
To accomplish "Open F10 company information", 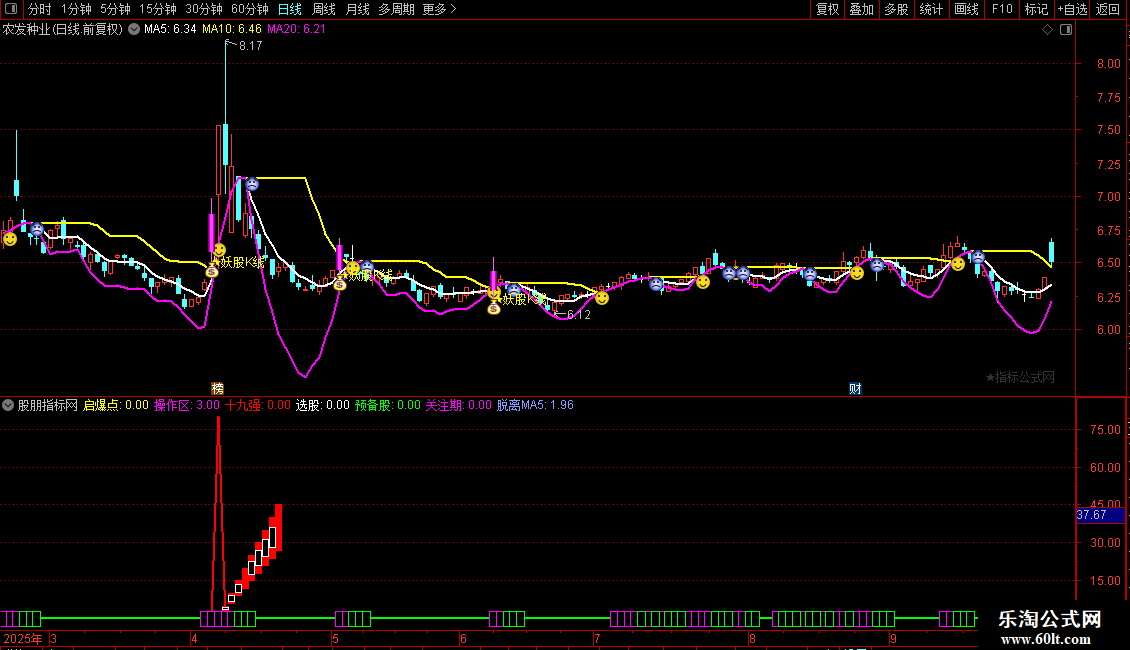I will (1001, 9).
